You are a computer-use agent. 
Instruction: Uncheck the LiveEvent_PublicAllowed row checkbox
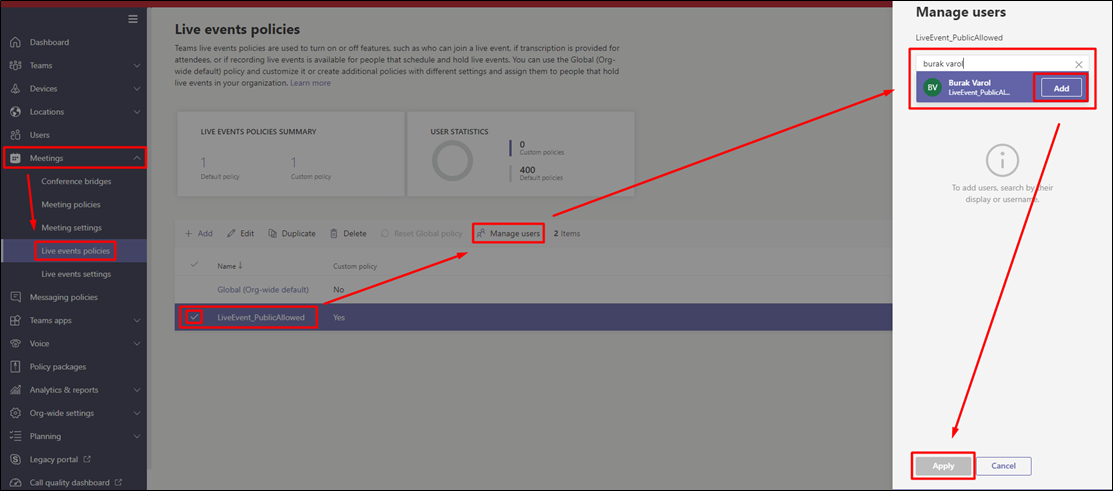(194, 317)
